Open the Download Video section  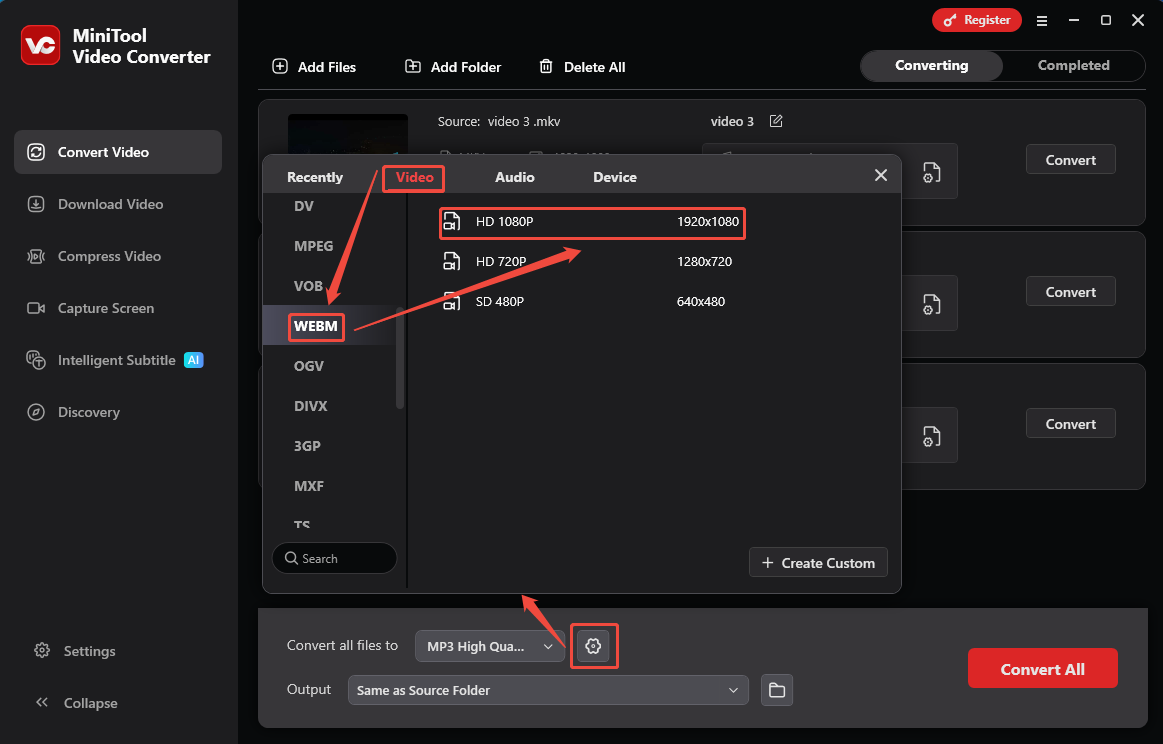(107, 204)
